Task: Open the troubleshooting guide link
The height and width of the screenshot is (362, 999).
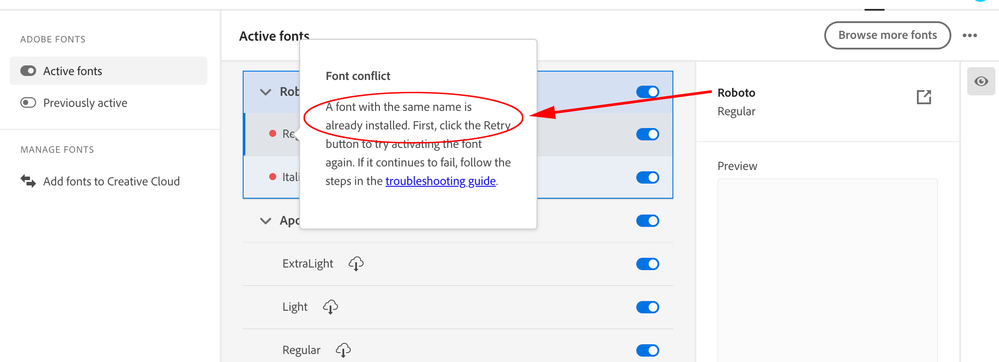Action: [440, 181]
